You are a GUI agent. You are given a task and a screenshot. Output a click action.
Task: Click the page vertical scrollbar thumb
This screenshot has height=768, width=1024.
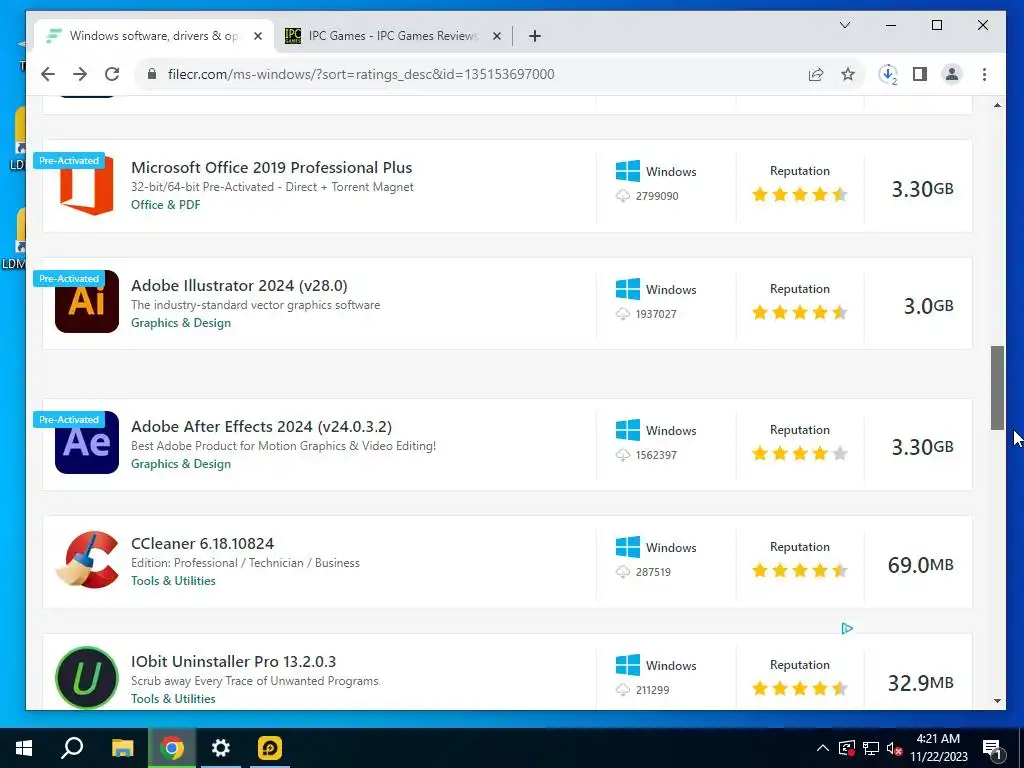point(997,387)
